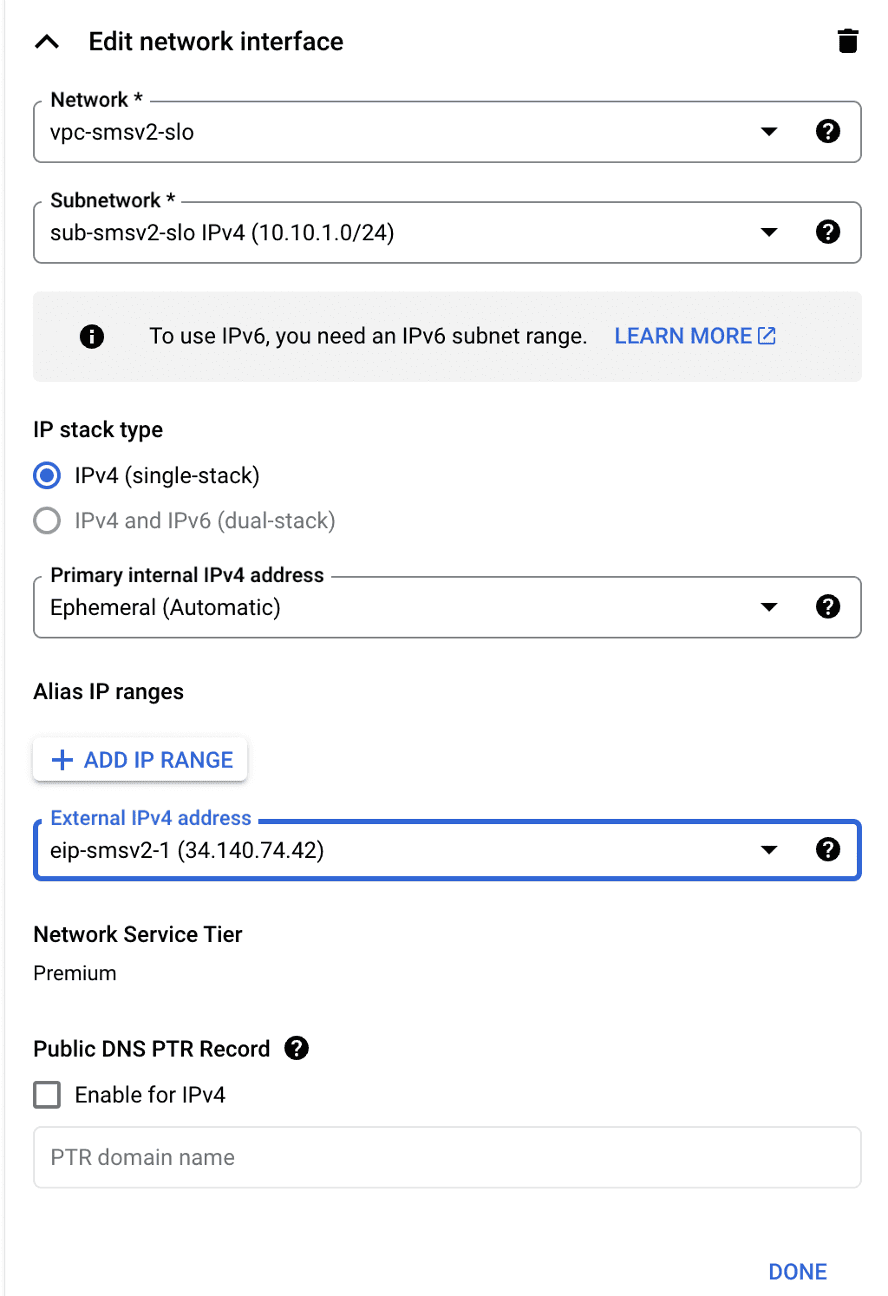
Task: Open help for External IPv4 address
Action: 827,849
